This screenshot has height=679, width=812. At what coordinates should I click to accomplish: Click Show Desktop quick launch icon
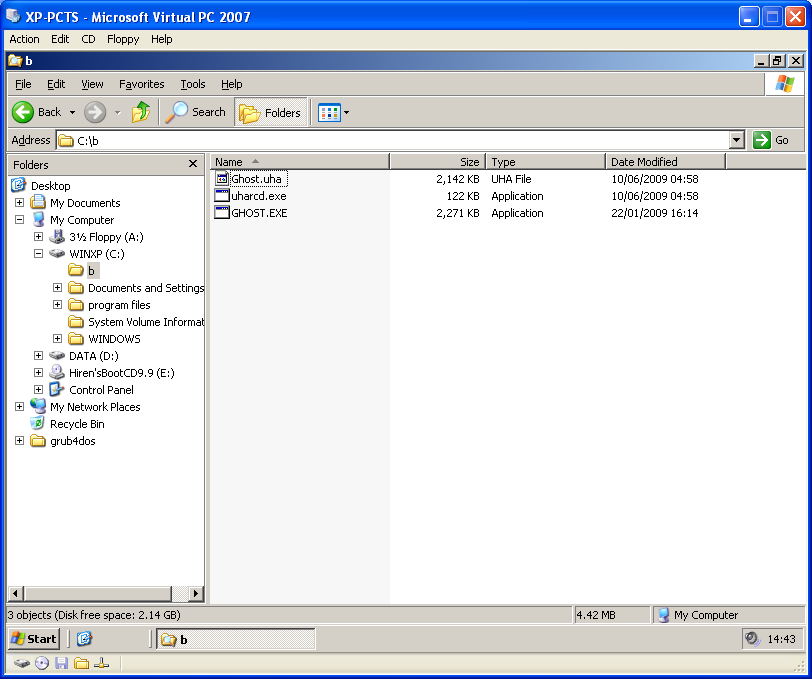(x=84, y=639)
